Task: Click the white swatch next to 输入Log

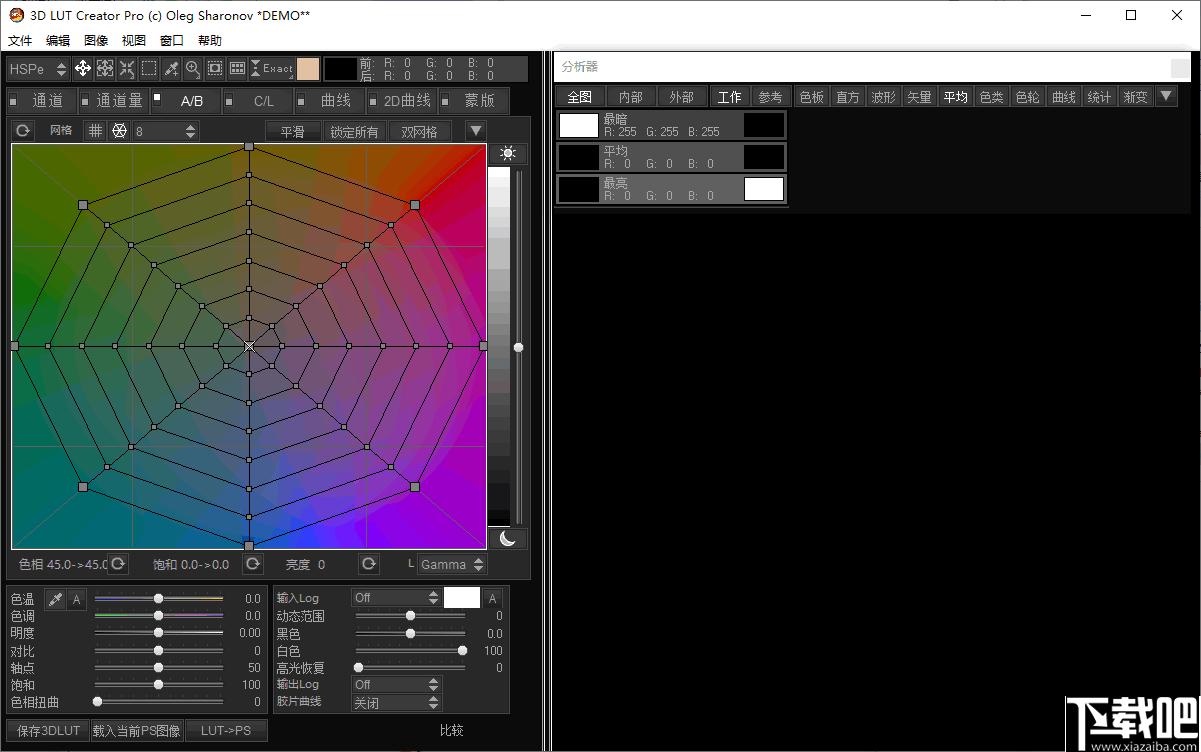Action: coord(462,598)
